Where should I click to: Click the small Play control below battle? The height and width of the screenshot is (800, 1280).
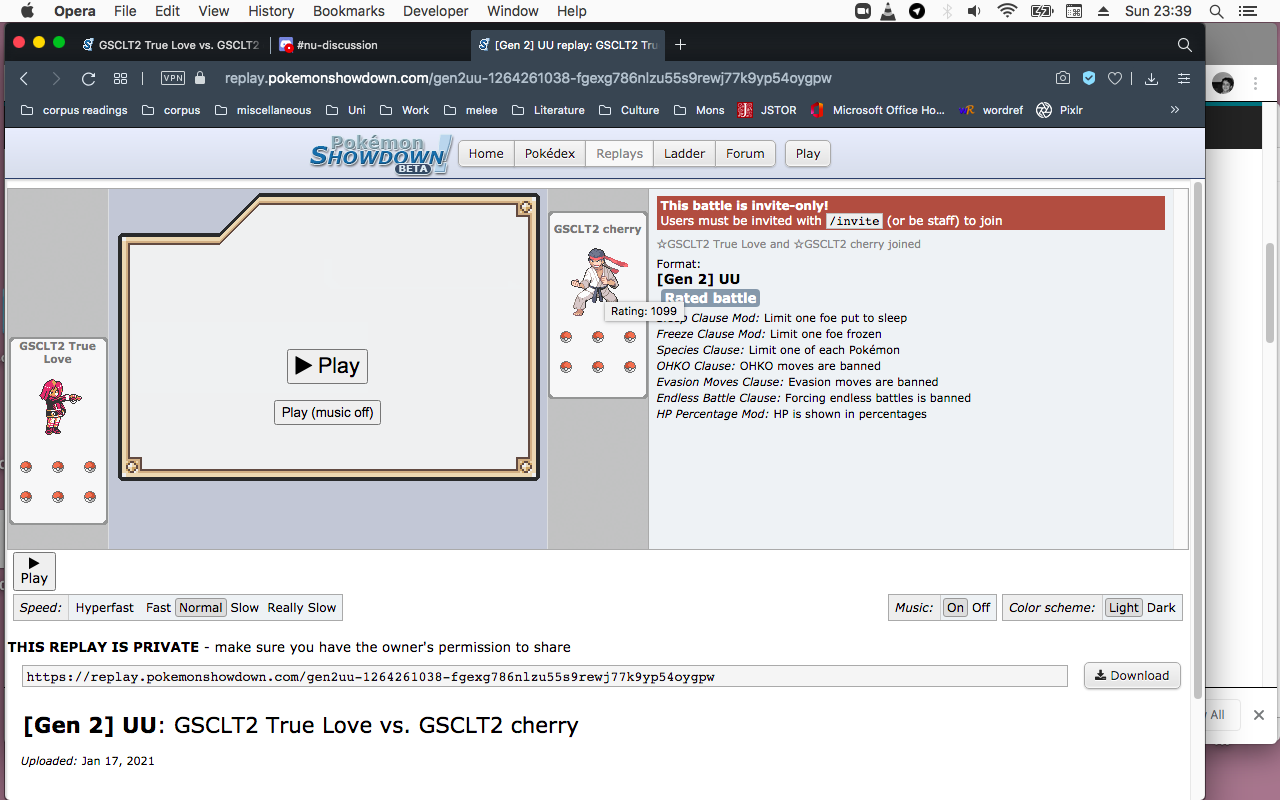point(34,571)
